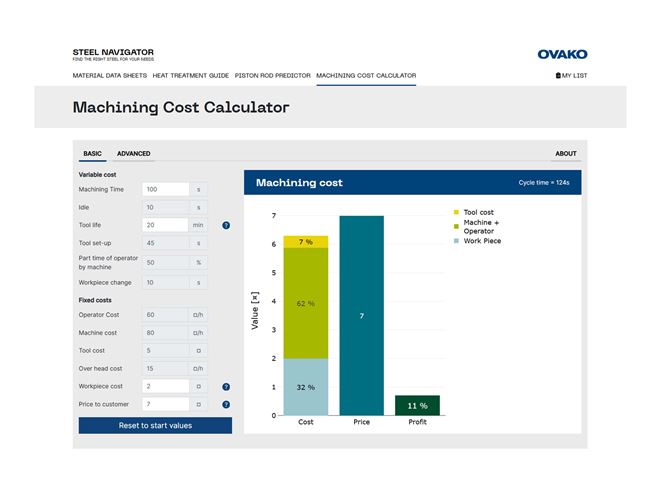Click the yellow Tool cost legend swatch
660x495 pixels.
[x=457, y=212]
